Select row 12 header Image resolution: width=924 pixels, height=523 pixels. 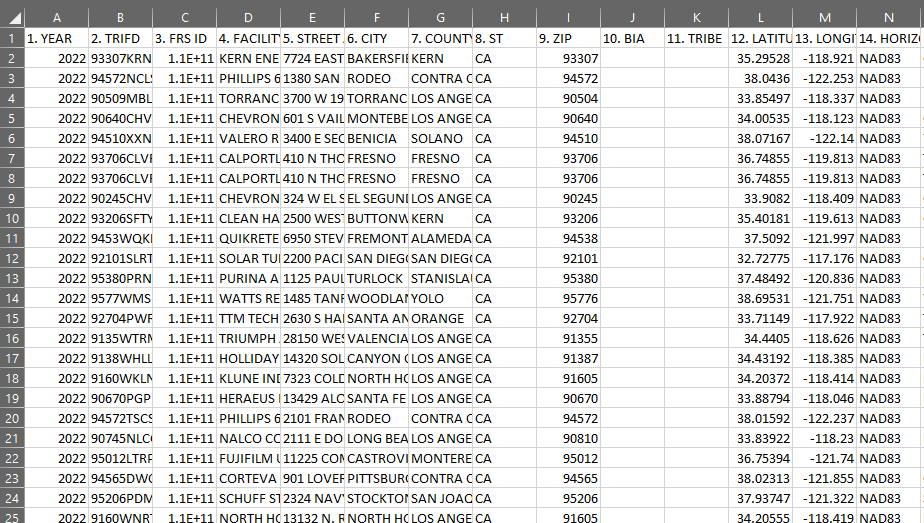pos(12,258)
